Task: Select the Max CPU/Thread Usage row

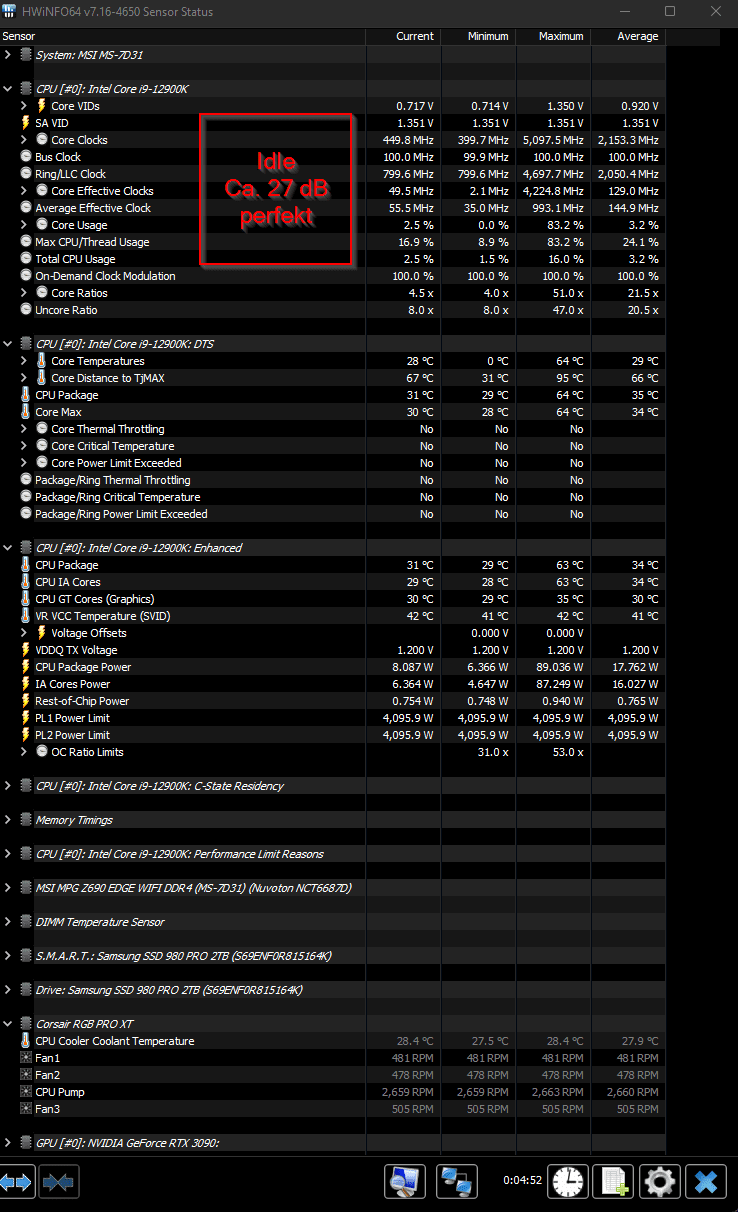Action: 333,242
